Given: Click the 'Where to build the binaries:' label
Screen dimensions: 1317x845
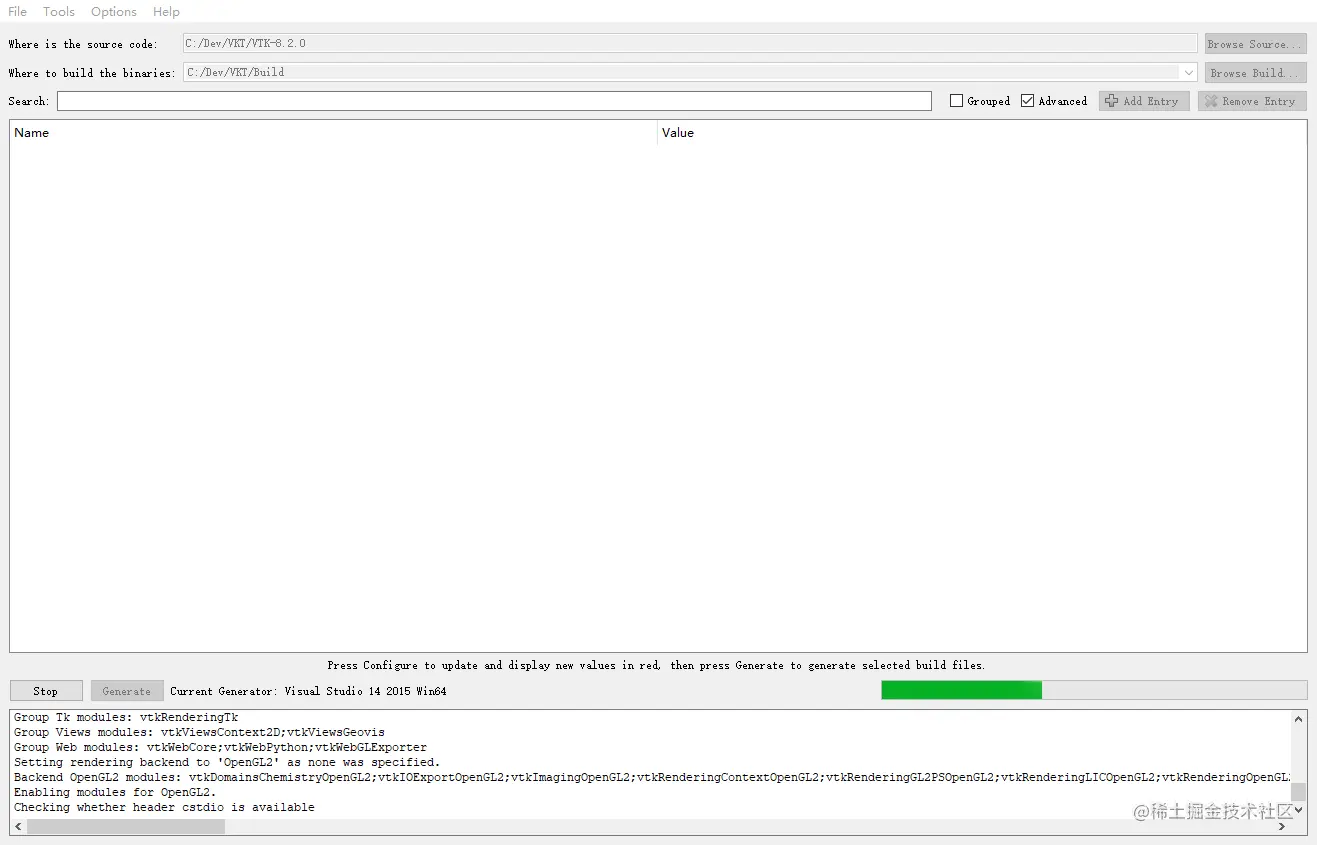Looking at the screenshot, I should click(92, 73).
